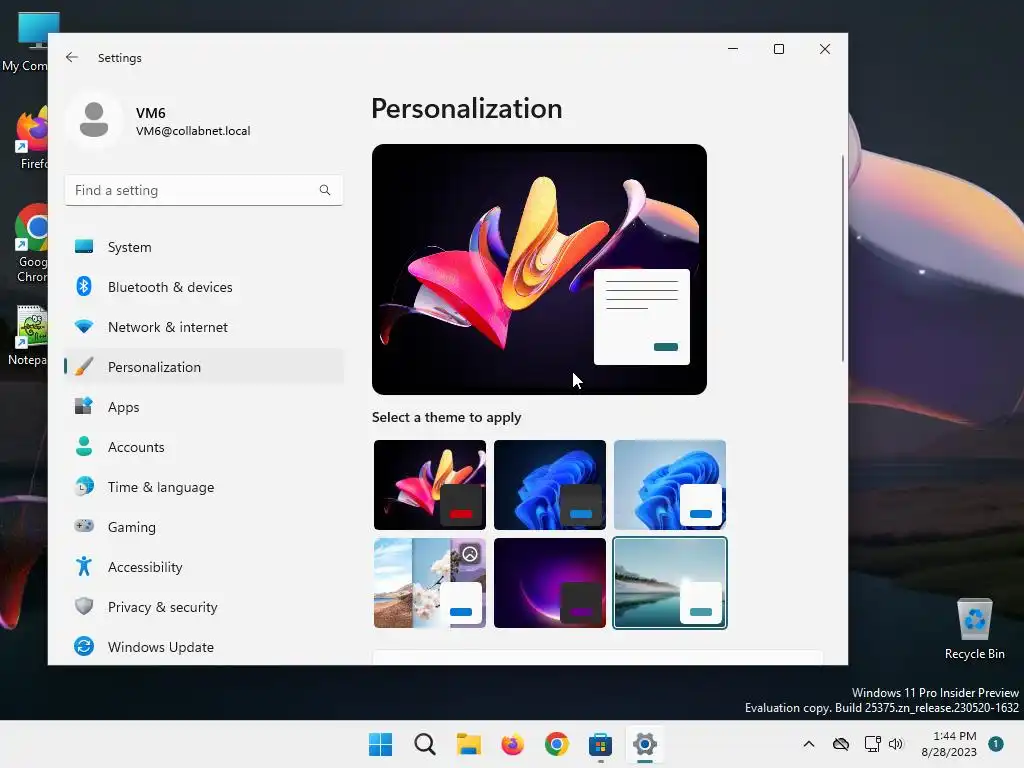Image resolution: width=1024 pixels, height=768 pixels.
Task: Click the Gaming controller icon
Action: point(84,525)
